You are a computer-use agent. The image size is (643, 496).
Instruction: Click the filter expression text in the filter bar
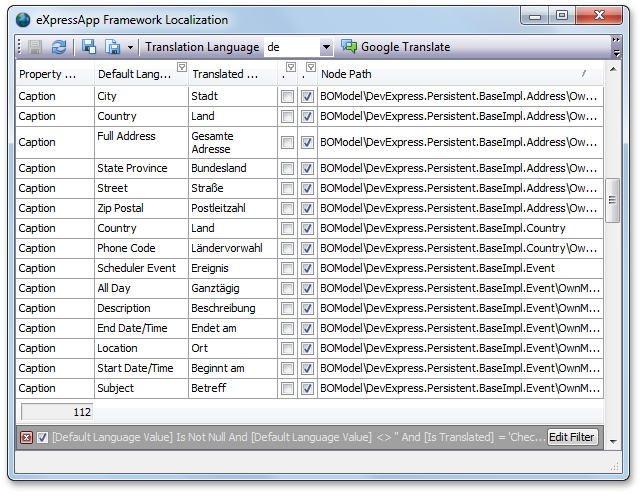pos(299,437)
